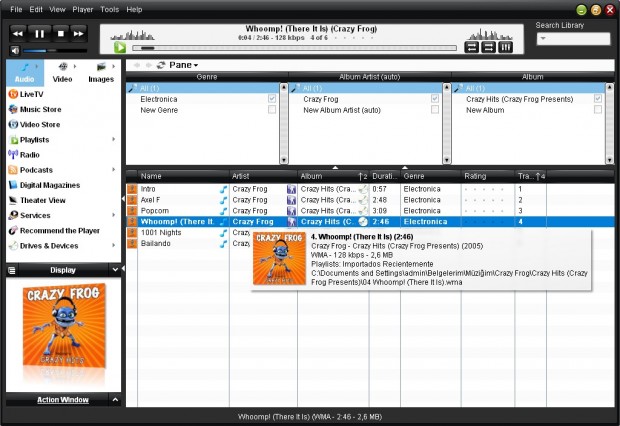This screenshot has width=620, height=426.
Task: Stop playback
Action: click(x=60, y=34)
